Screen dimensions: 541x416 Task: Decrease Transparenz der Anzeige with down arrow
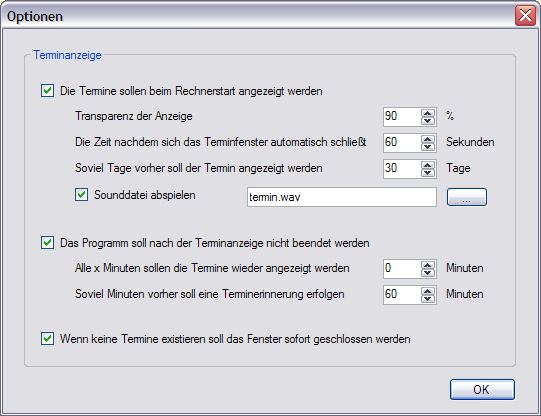(428, 121)
